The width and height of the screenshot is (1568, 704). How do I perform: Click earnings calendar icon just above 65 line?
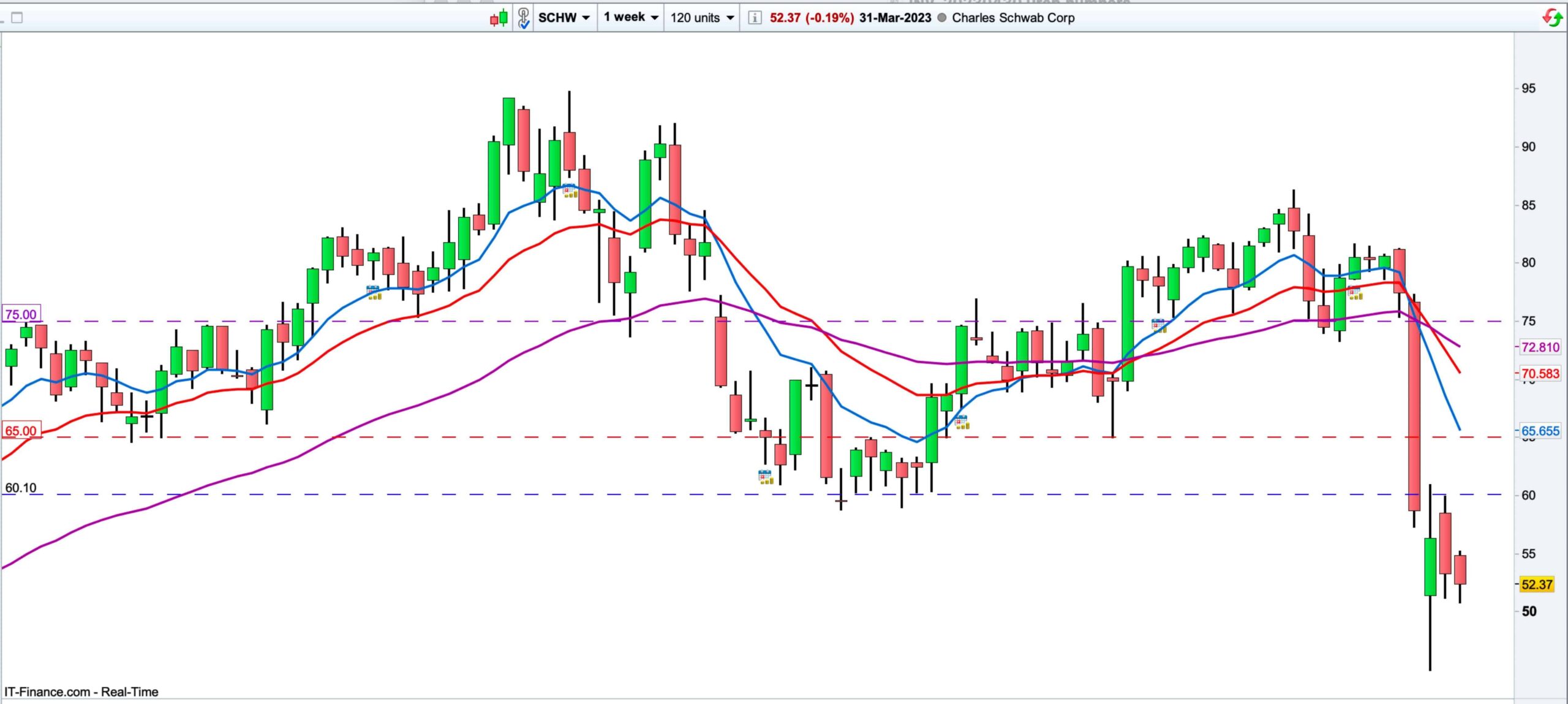(961, 422)
